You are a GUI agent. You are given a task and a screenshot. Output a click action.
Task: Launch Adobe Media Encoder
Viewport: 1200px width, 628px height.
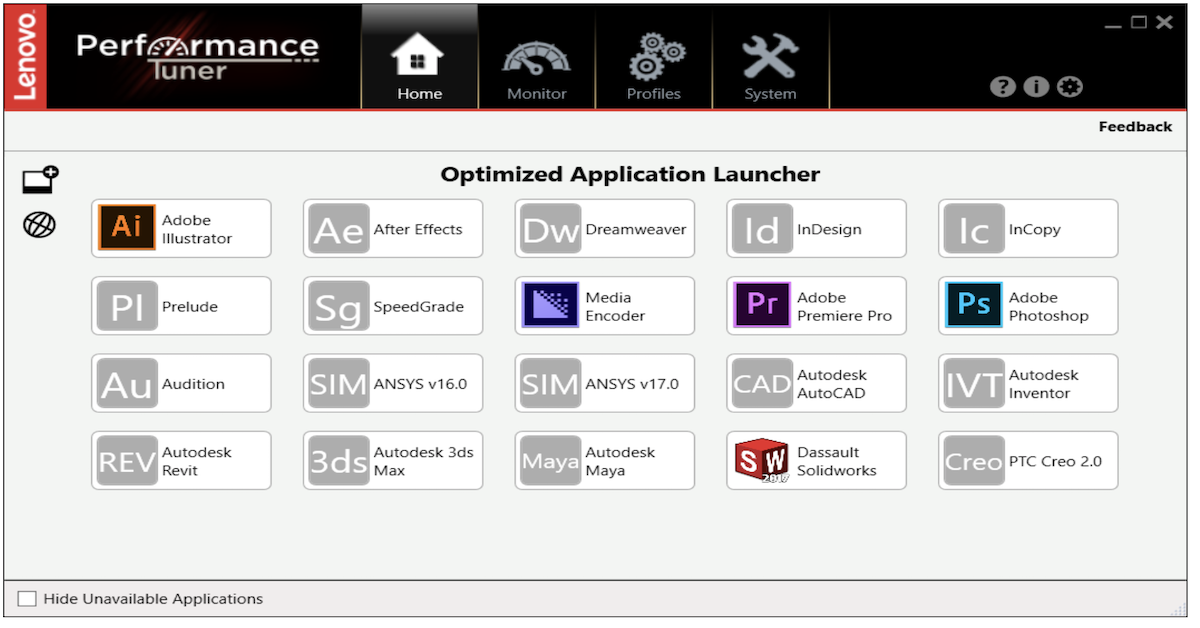coord(604,306)
